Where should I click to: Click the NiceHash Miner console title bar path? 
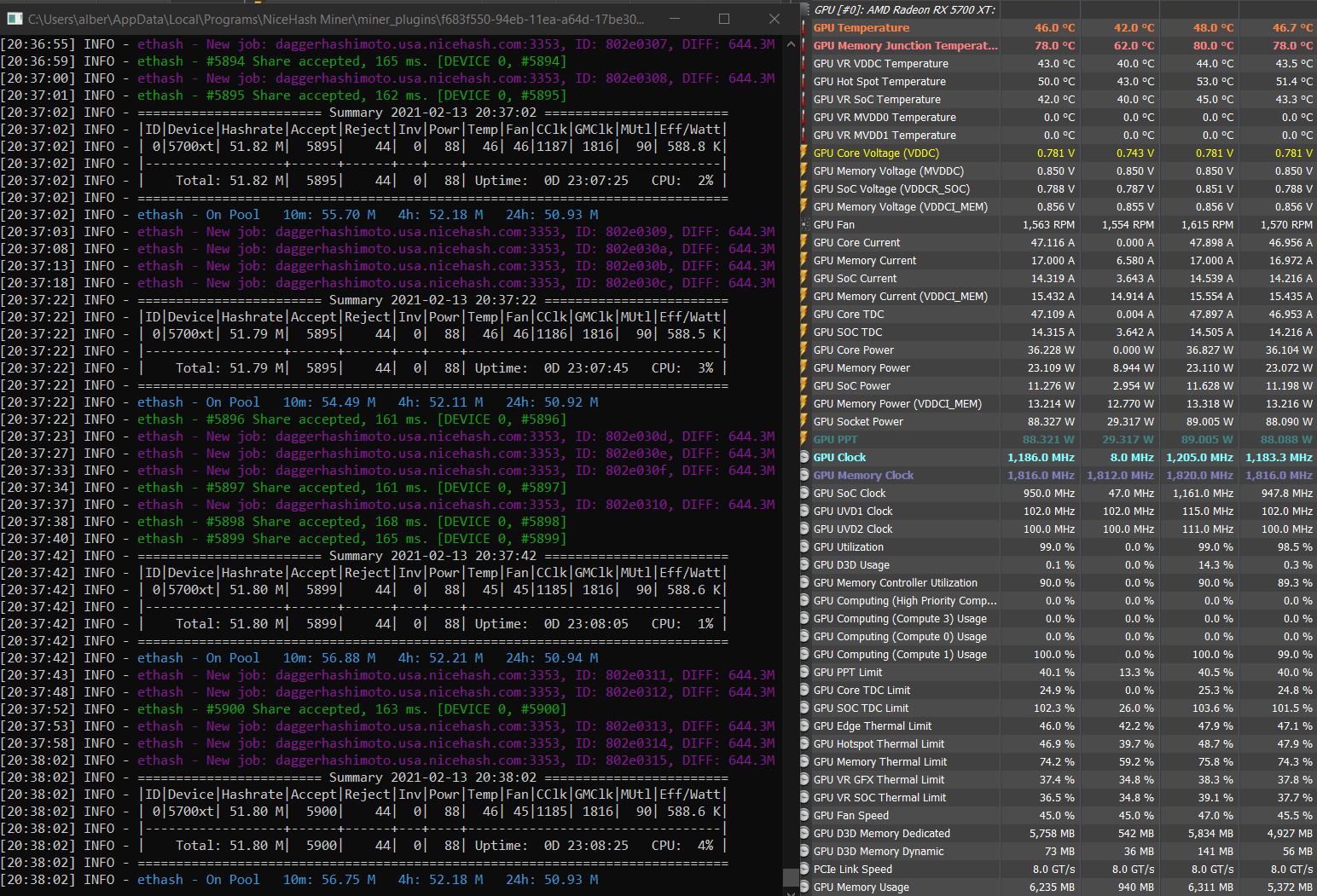point(336,19)
